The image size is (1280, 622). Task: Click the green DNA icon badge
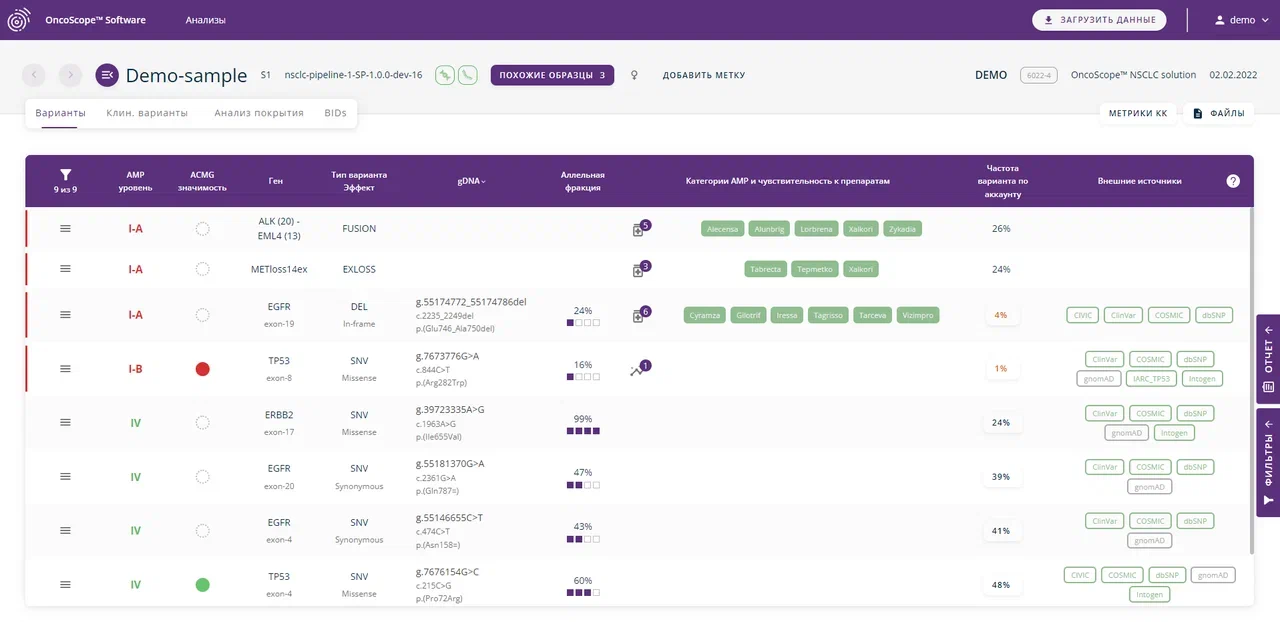pyautogui.click(x=445, y=75)
